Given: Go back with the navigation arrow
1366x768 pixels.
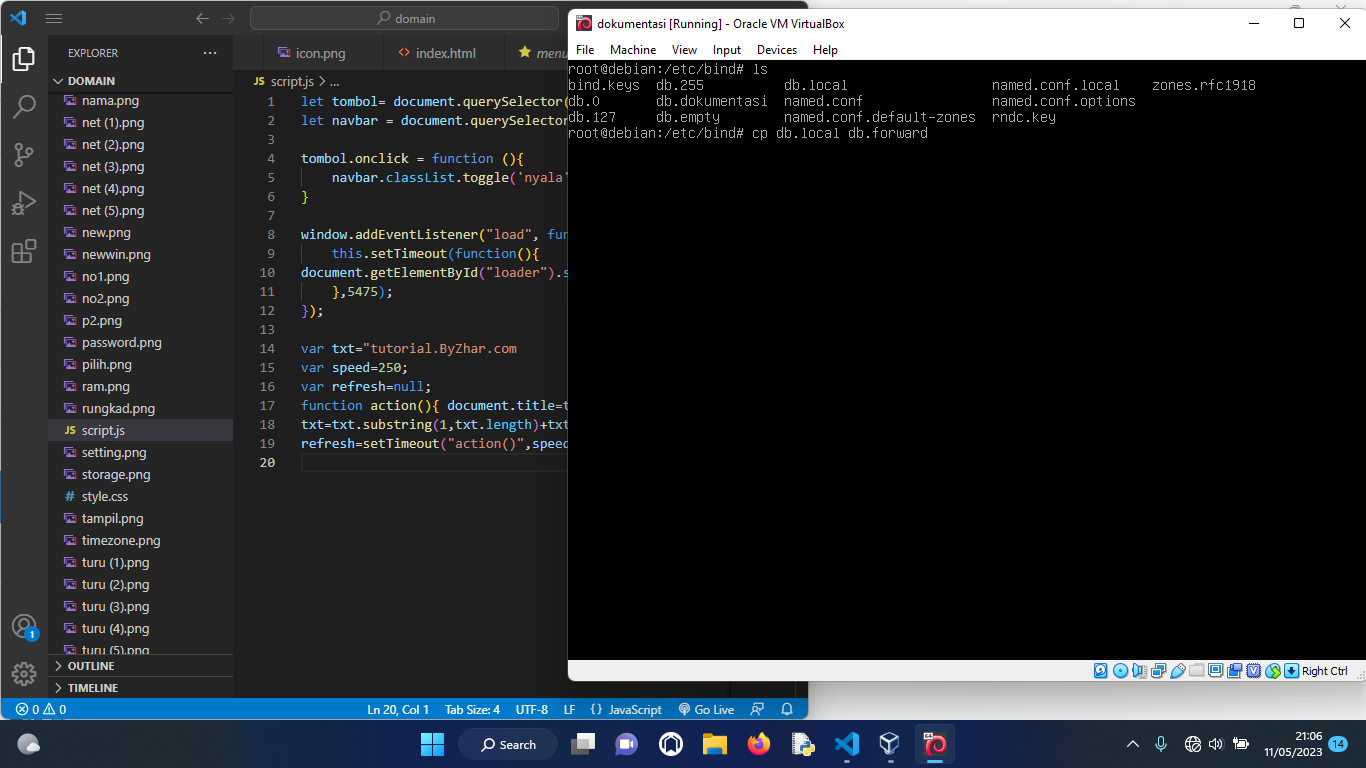Looking at the screenshot, I should click(x=203, y=18).
